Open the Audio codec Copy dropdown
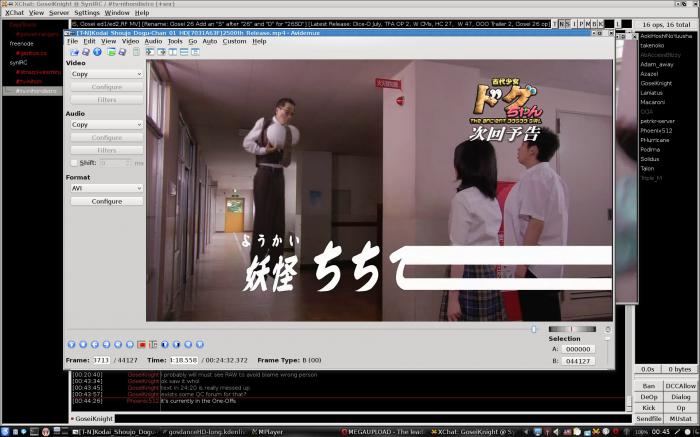 click(107, 125)
